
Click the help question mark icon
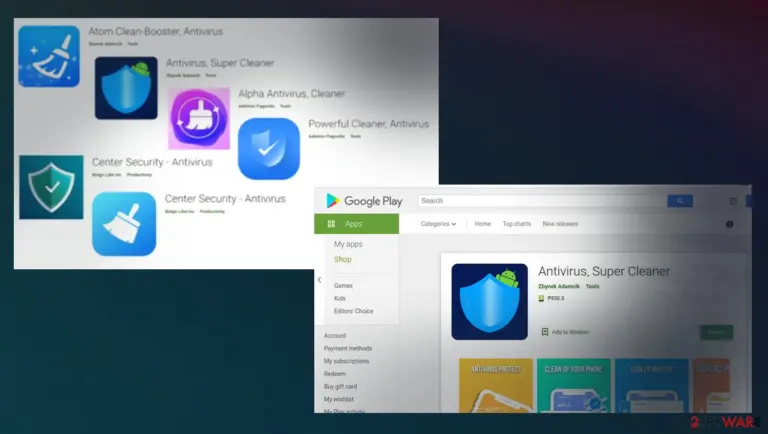pyautogui.click(x=729, y=224)
